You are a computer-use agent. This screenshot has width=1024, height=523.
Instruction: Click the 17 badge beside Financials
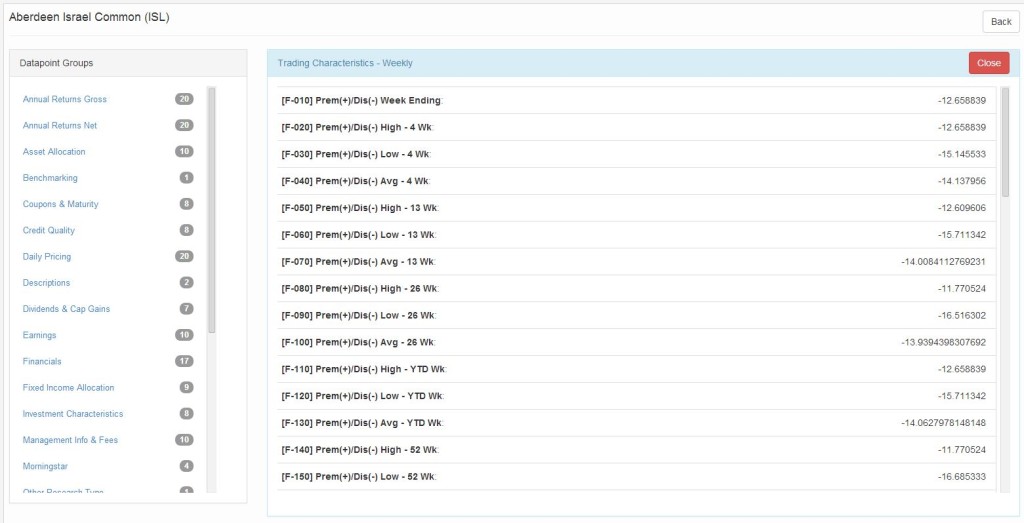(184, 361)
